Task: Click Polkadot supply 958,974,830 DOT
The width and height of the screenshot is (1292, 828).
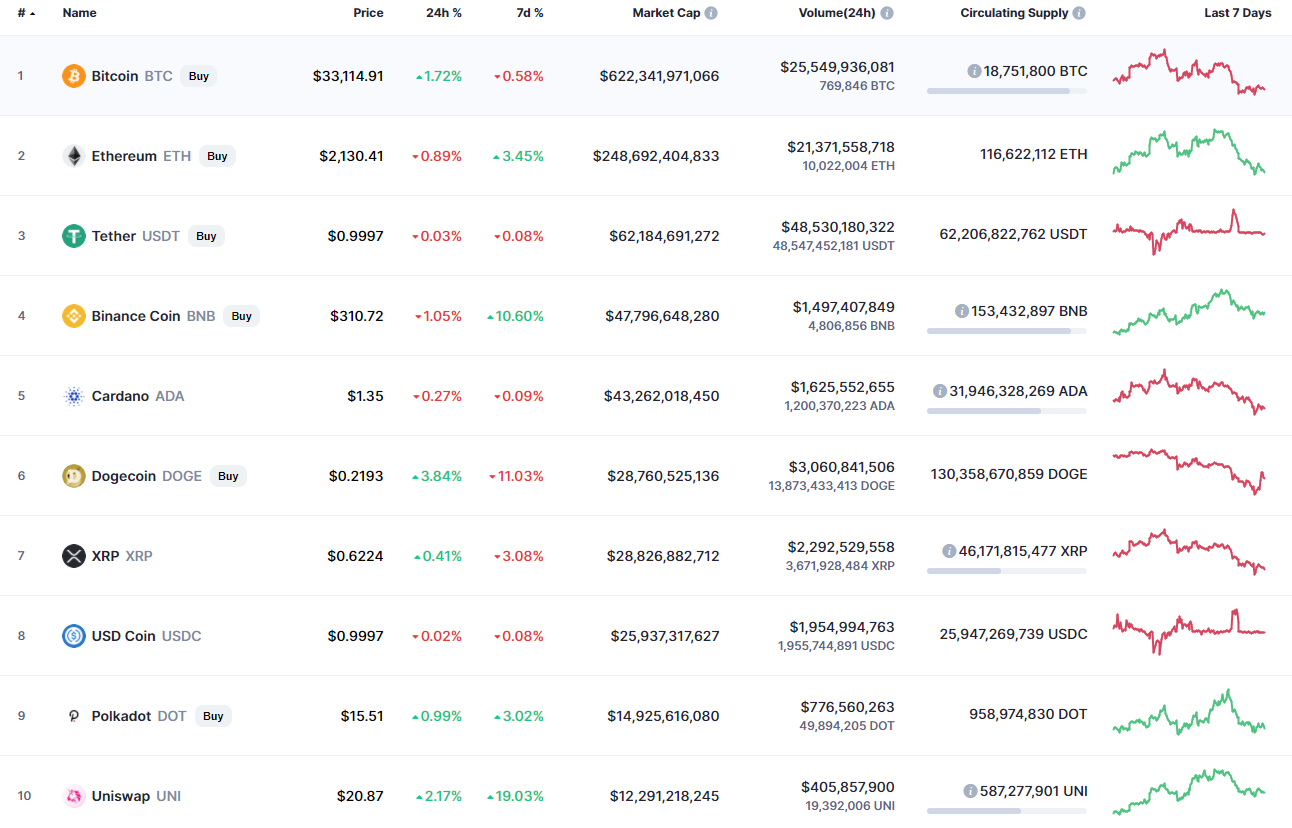Action: (1028, 714)
